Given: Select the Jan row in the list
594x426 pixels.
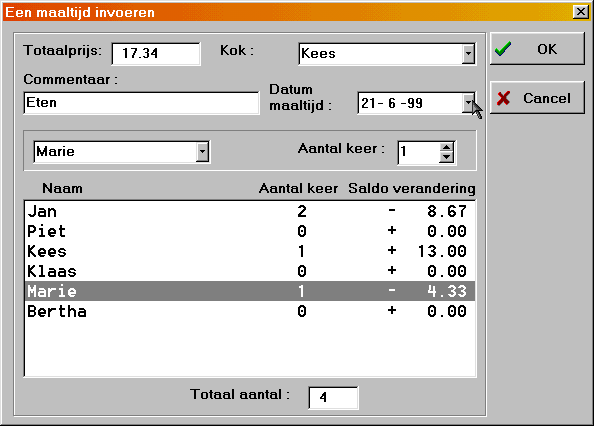Looking at the screenshot, I should tap(250, 211).
